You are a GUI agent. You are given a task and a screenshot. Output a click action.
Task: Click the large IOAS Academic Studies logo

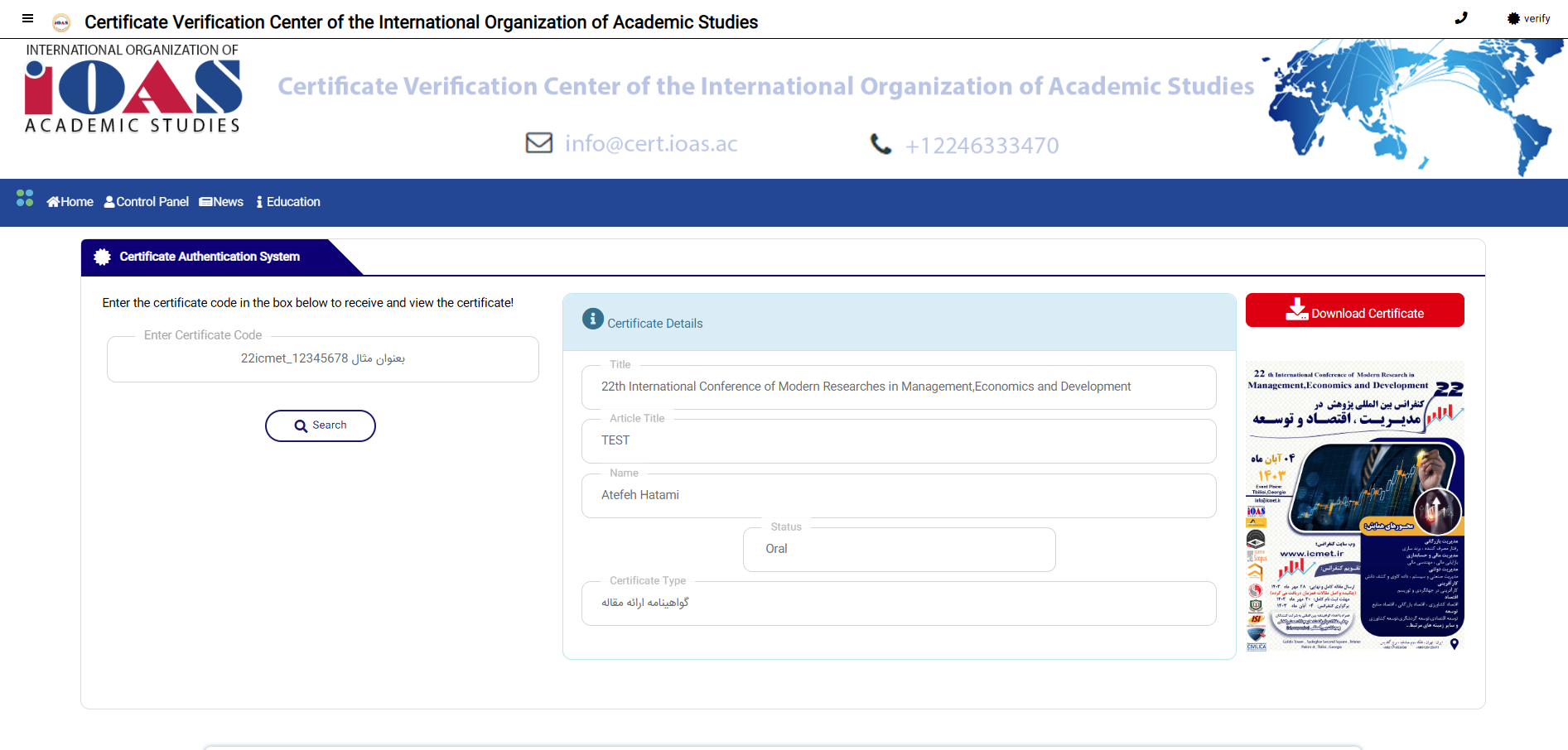[133, 89]
